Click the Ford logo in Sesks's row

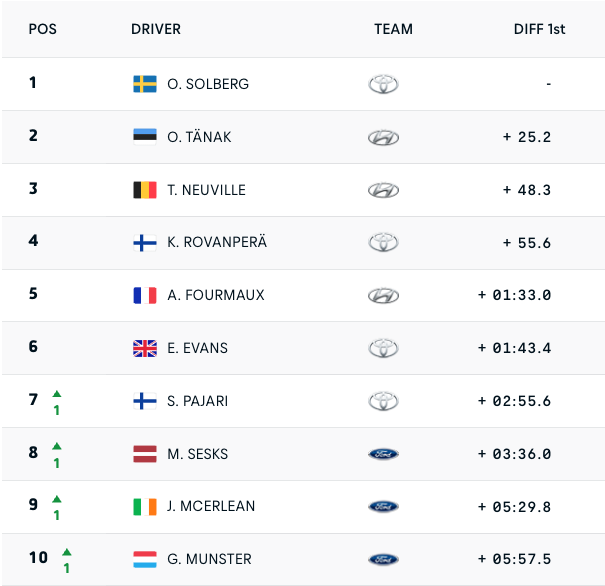[x=383, y=454]
